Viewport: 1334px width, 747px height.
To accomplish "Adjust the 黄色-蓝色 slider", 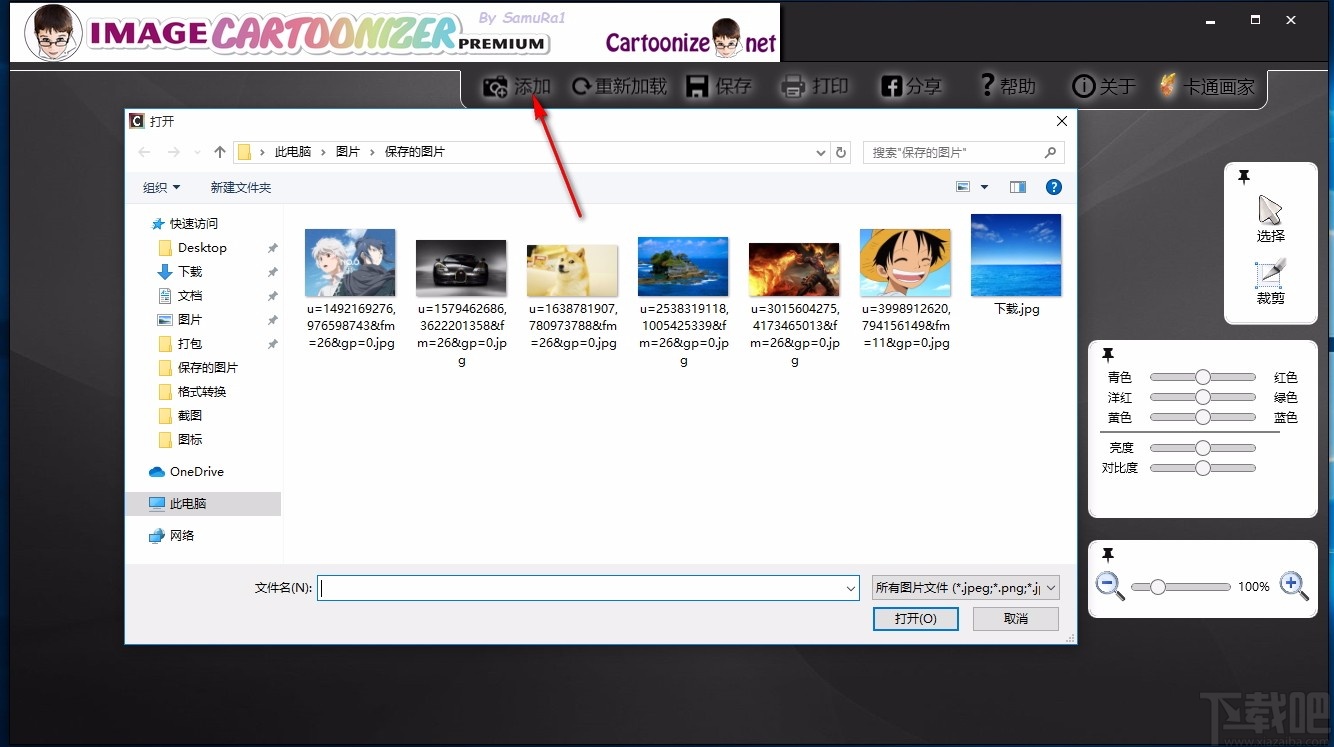I will coord(1202,417).
